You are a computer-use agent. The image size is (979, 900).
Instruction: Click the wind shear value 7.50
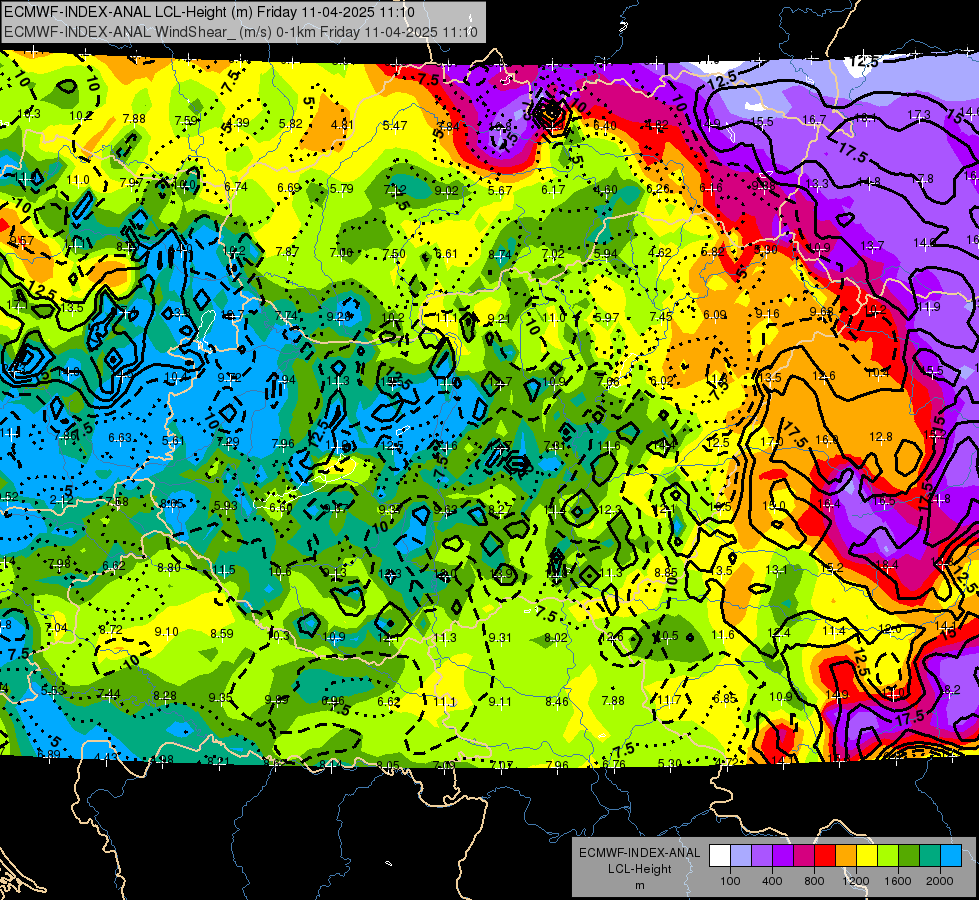coord(394,254)
